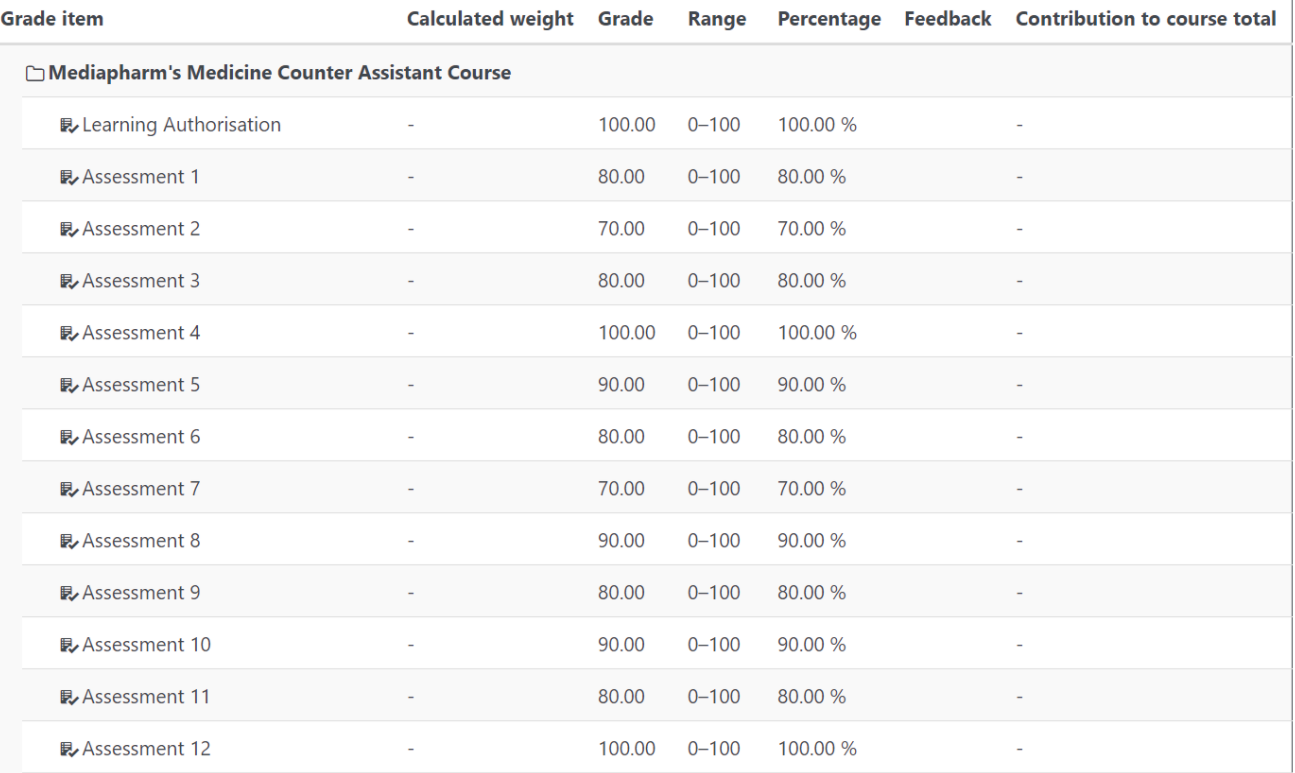1295x773 pixels.
Task: Open the Assessment 8 link
Action: tap(141, 541)
